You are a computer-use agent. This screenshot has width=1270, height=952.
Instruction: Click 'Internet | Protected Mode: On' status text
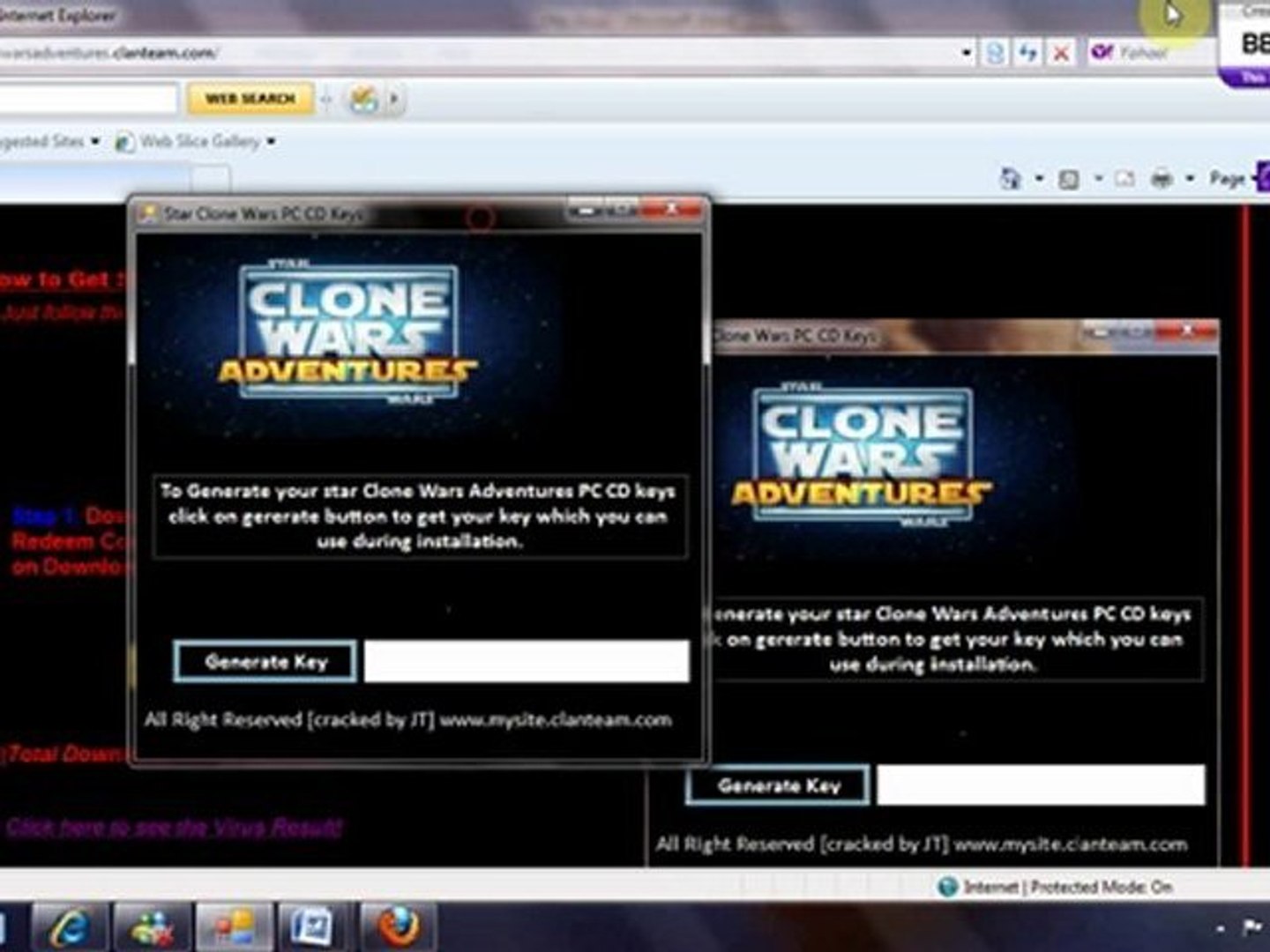point(1068,887)
